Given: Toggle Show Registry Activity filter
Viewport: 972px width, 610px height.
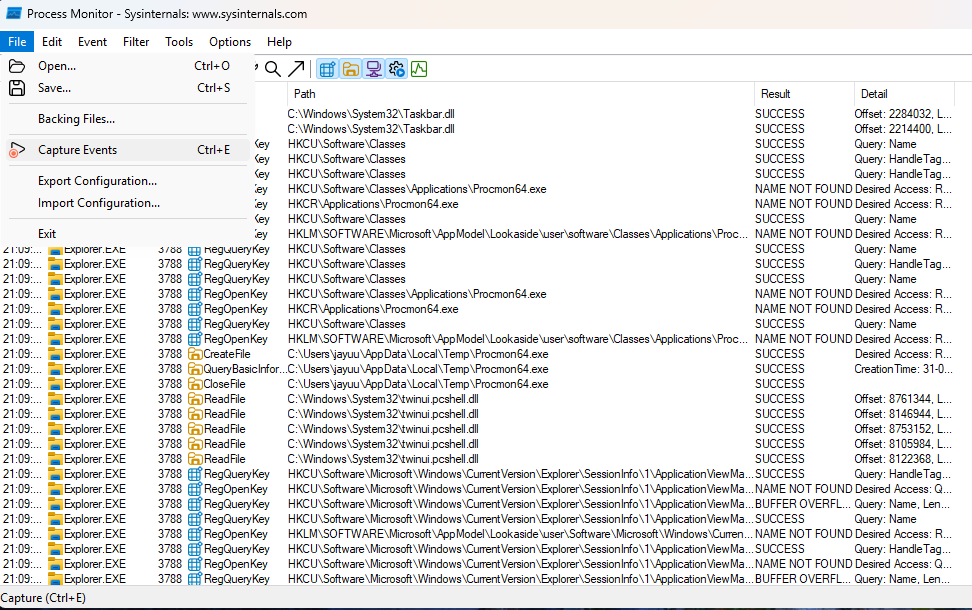Looking at the screenshot, I should tap(327, 69).
